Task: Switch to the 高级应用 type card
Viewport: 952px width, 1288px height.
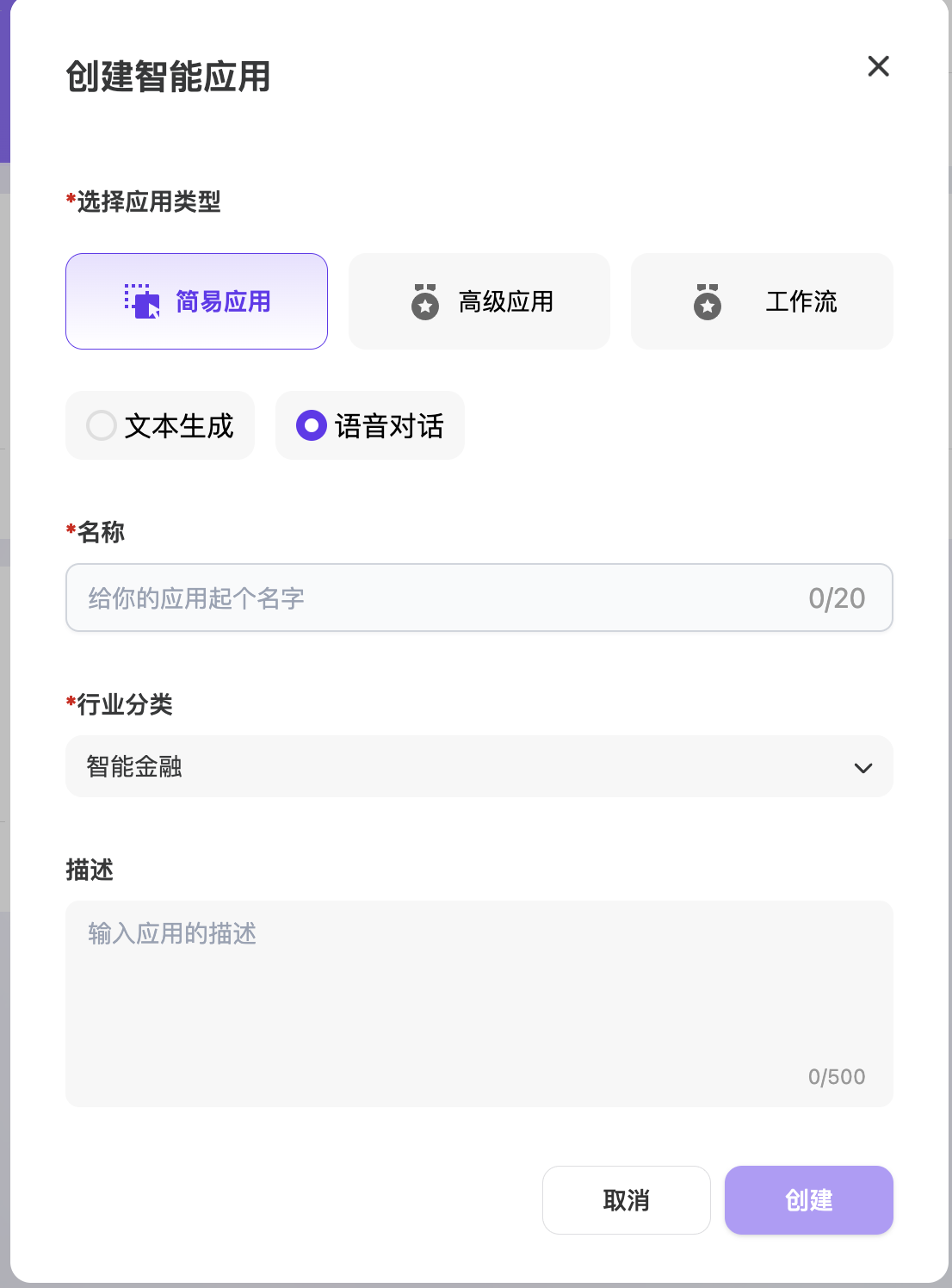Action: click(x=479, y=301)
